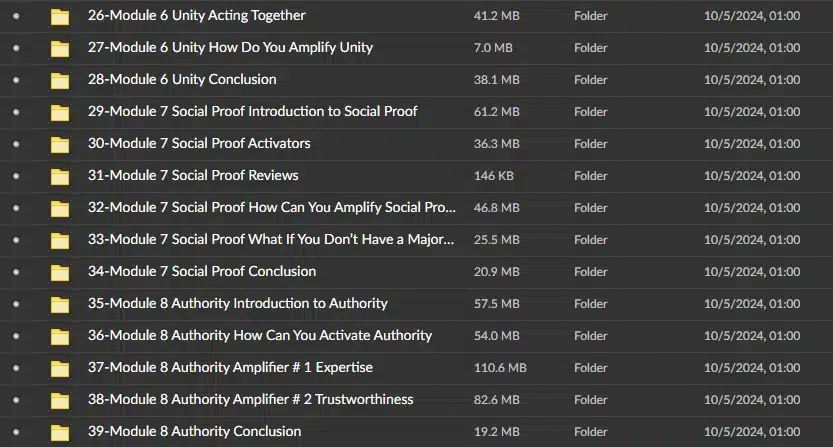Toggle selection dot for 27-Module 6 Unity row
This screenshot has width=833, height=447.
tap(16, 48)
